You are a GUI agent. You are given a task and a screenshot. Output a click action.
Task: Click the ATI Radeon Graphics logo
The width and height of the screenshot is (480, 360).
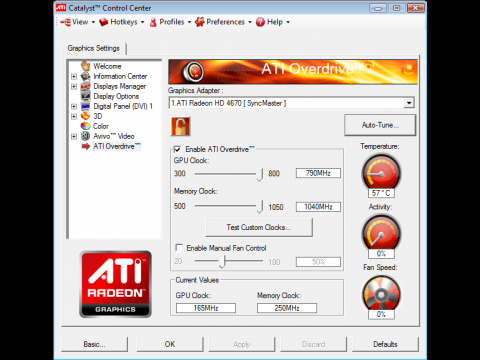pyautogui.click(x=115, y=284)
